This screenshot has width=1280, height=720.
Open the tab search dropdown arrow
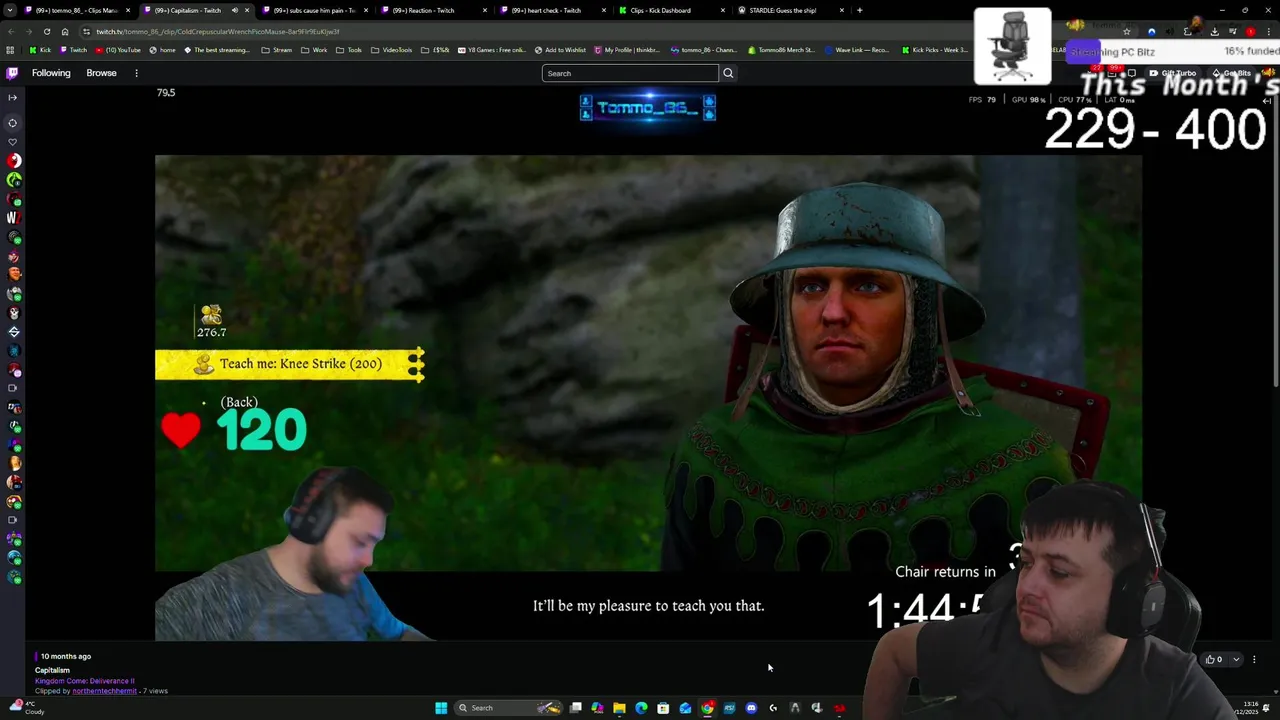[x=10, y=10]
